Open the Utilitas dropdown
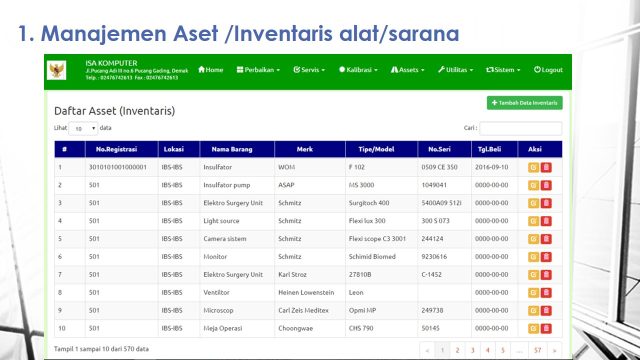The image size is (640, 360). point(456,70)
